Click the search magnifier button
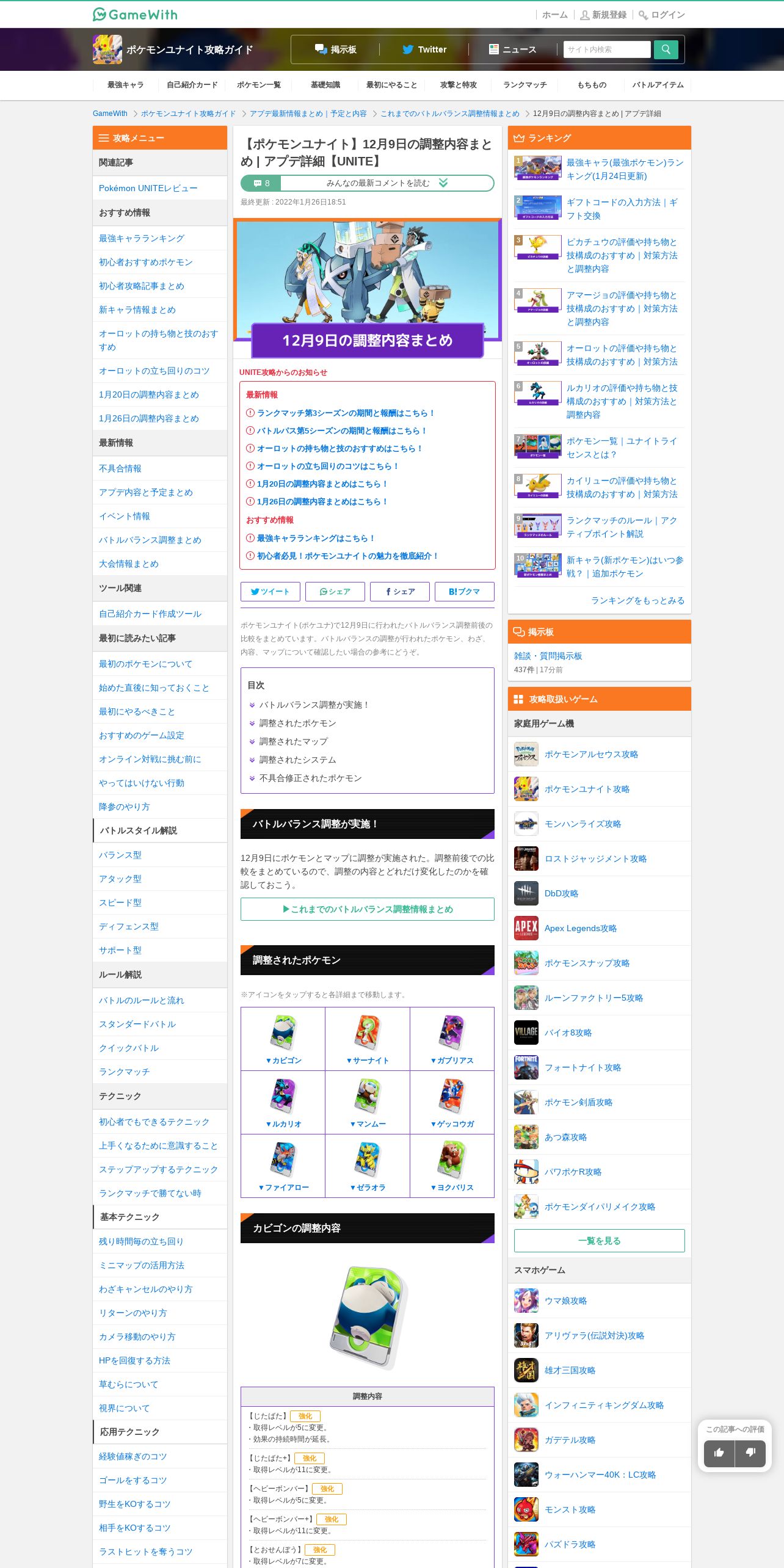This screenshot has width=784, height=1568. pos(666,49)
